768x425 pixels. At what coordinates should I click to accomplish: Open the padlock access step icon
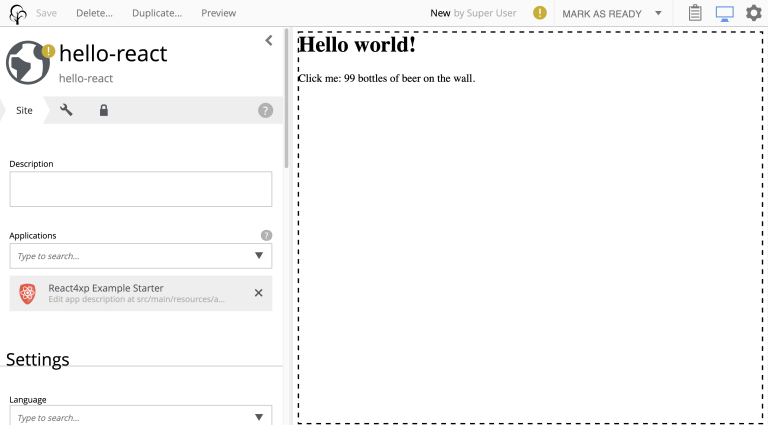coord(103,110)
